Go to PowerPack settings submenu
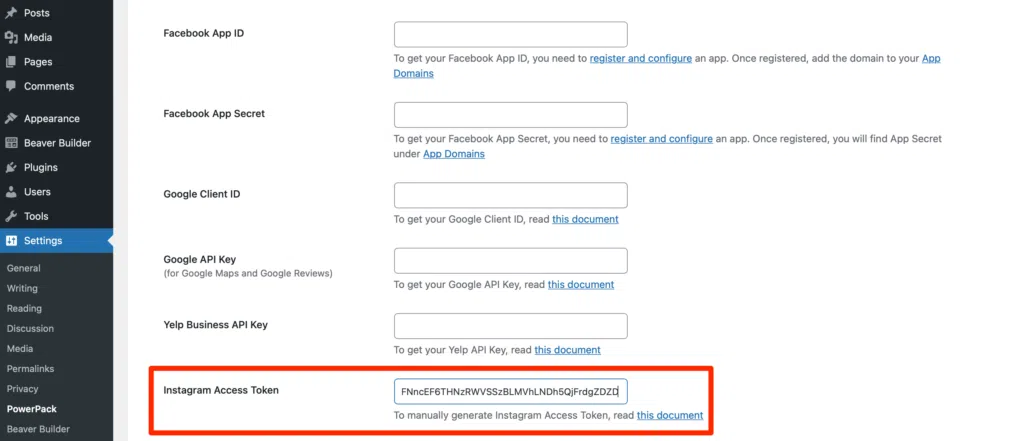Image resolution: width=1024 pixels, height=441 pixels. (31, 409)
